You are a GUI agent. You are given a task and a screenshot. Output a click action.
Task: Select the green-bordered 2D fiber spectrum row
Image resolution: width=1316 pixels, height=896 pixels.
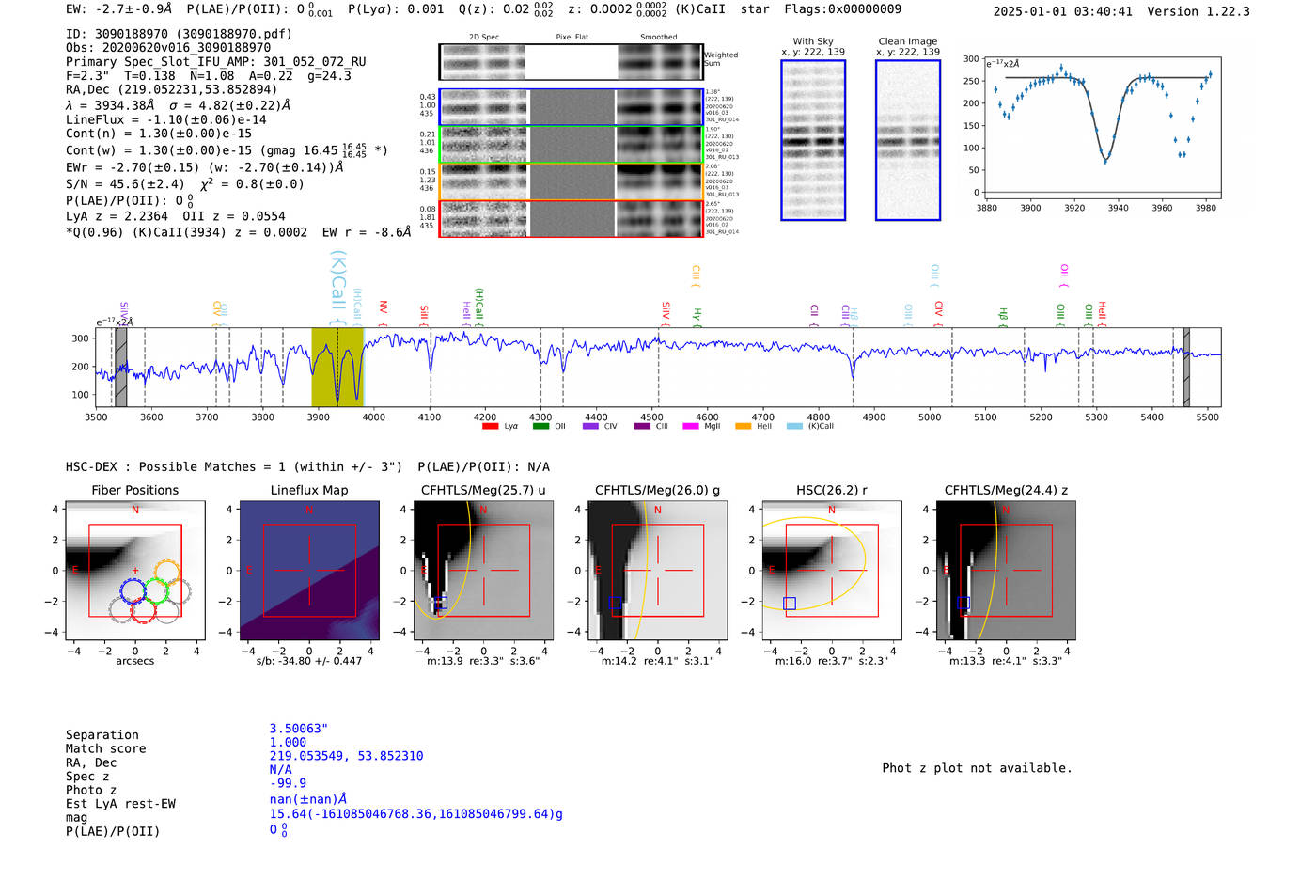pos(571,145)
